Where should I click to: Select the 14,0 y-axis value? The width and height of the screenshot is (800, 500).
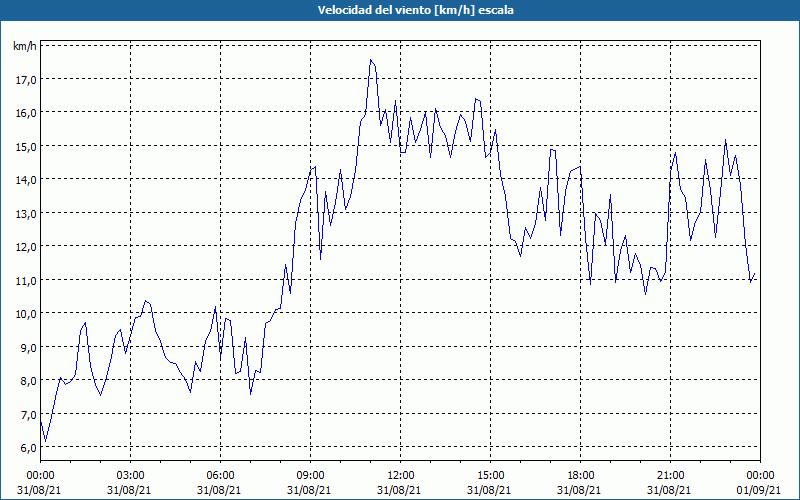pos(25,180)
